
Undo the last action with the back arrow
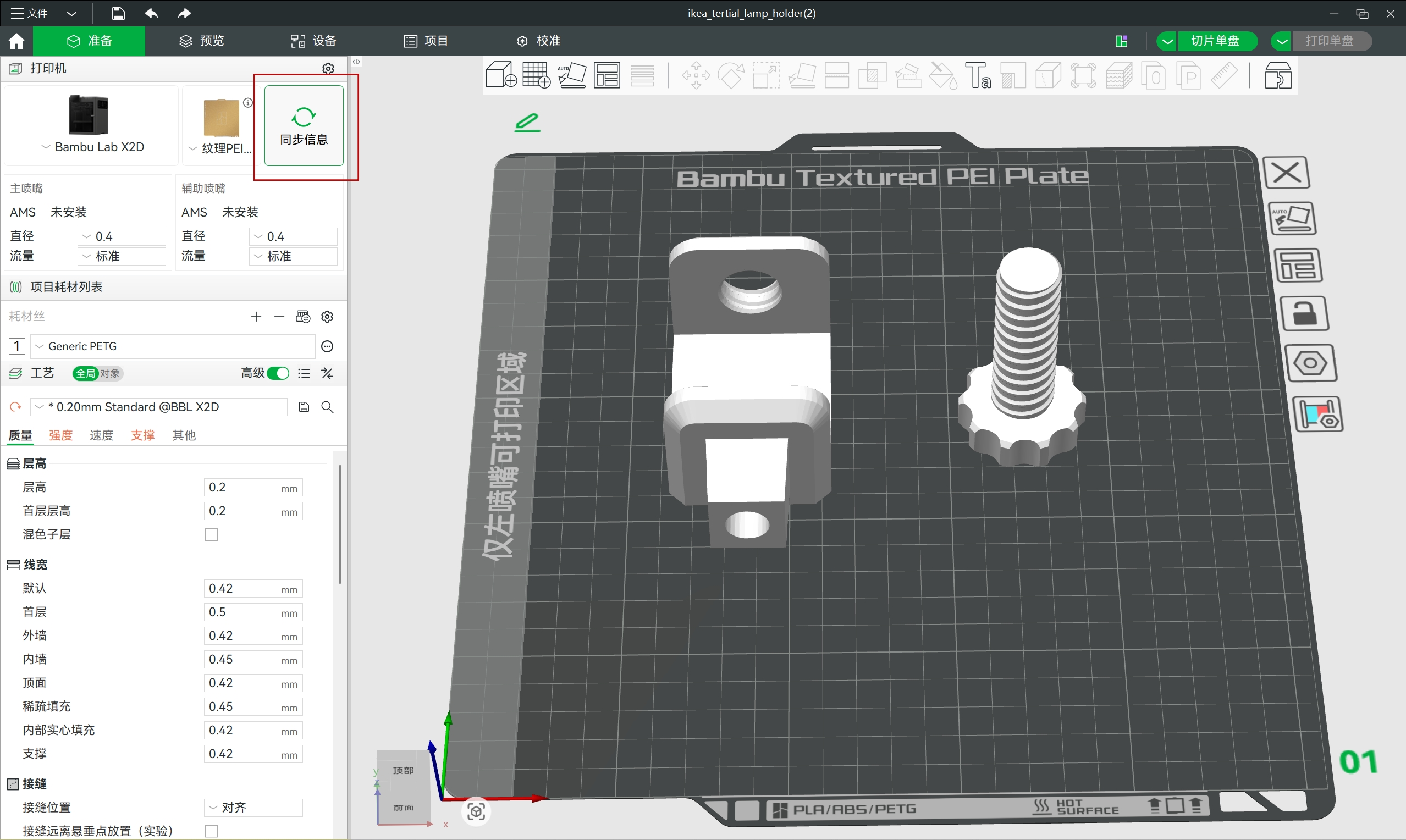151,13
